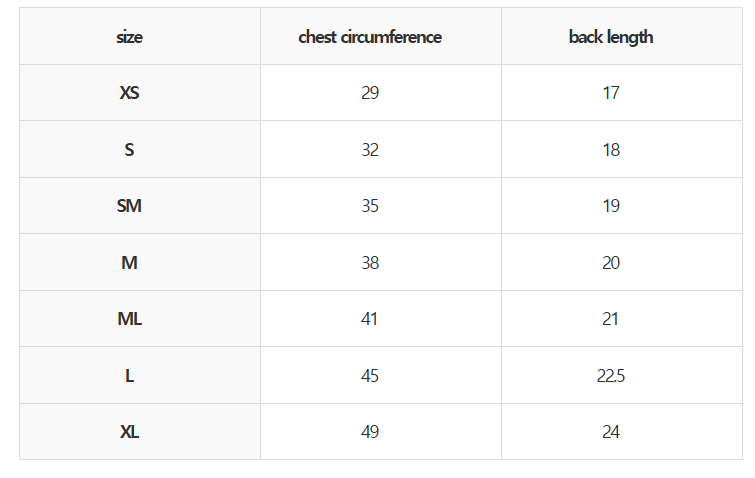Click the 'size' column header
This screenshot has width=755, height=478.
click(130, 37)
